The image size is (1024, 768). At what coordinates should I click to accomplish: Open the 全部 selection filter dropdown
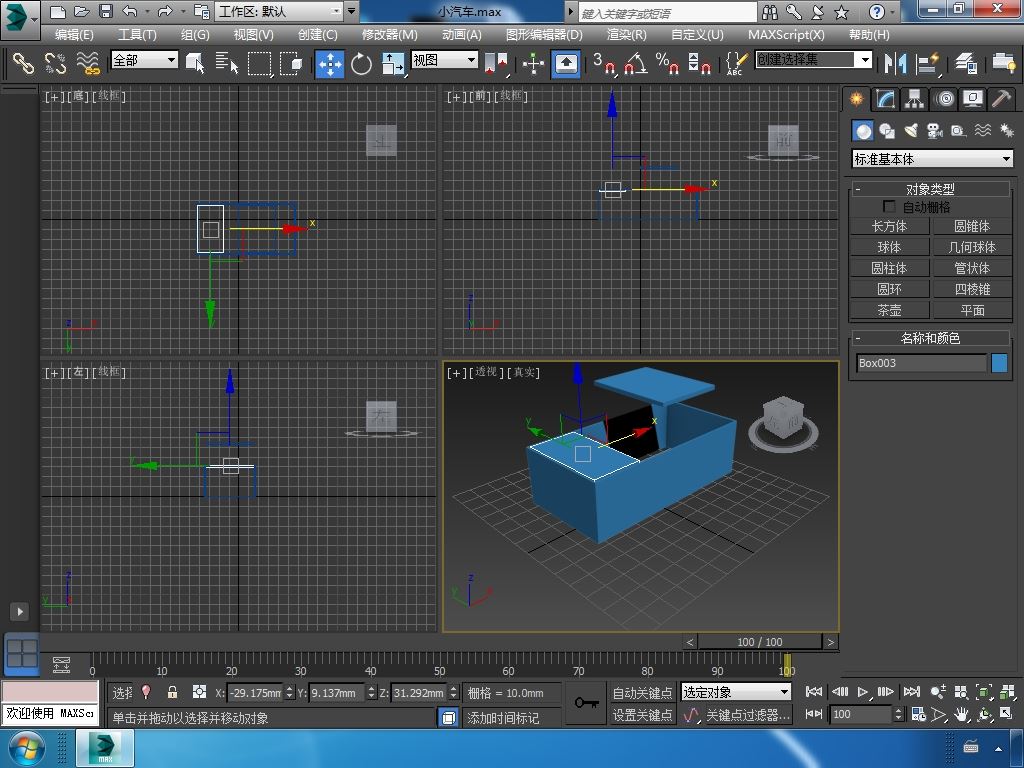click(x=144, y=60)
